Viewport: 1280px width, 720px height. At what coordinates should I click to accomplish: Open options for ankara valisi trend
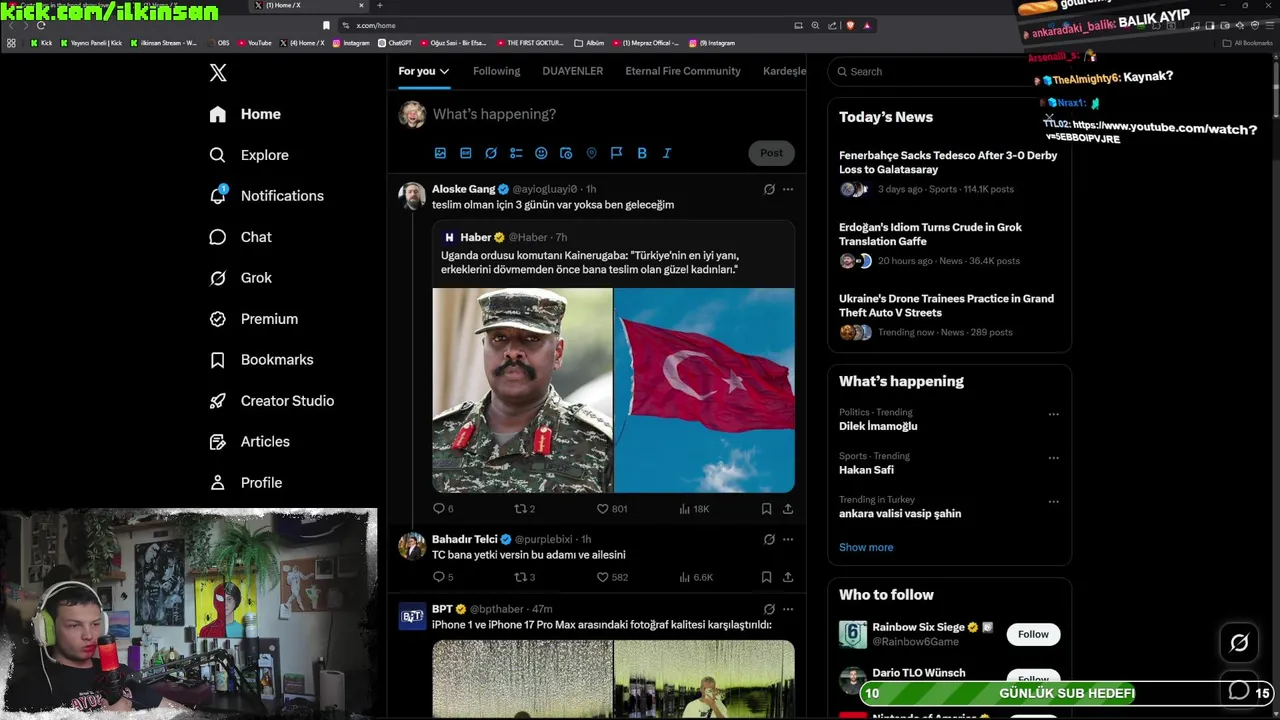pos(1053,502)
